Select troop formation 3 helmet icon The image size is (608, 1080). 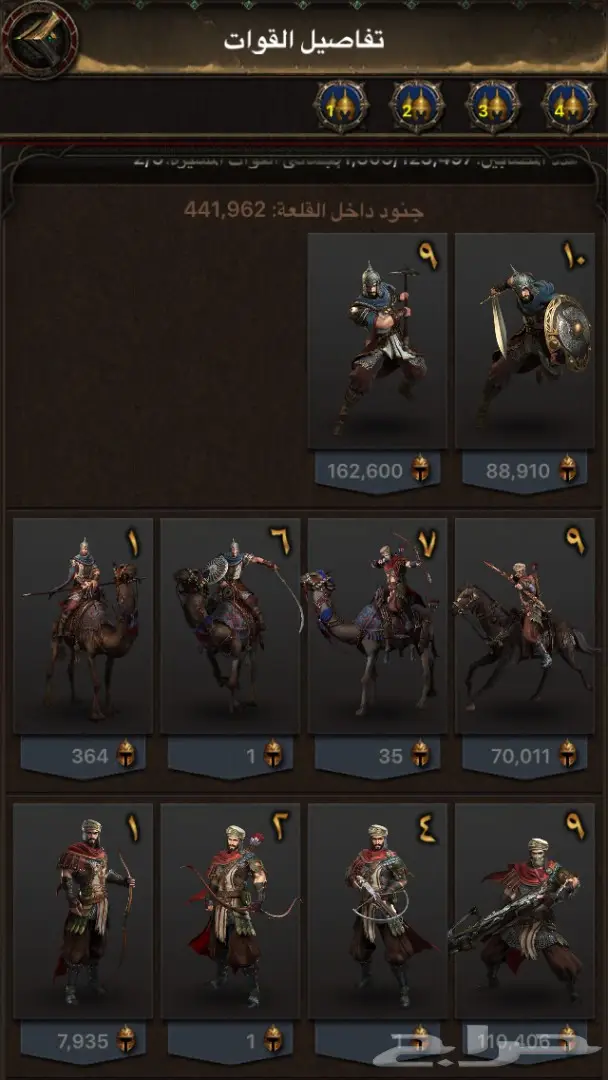coord(493,107)
